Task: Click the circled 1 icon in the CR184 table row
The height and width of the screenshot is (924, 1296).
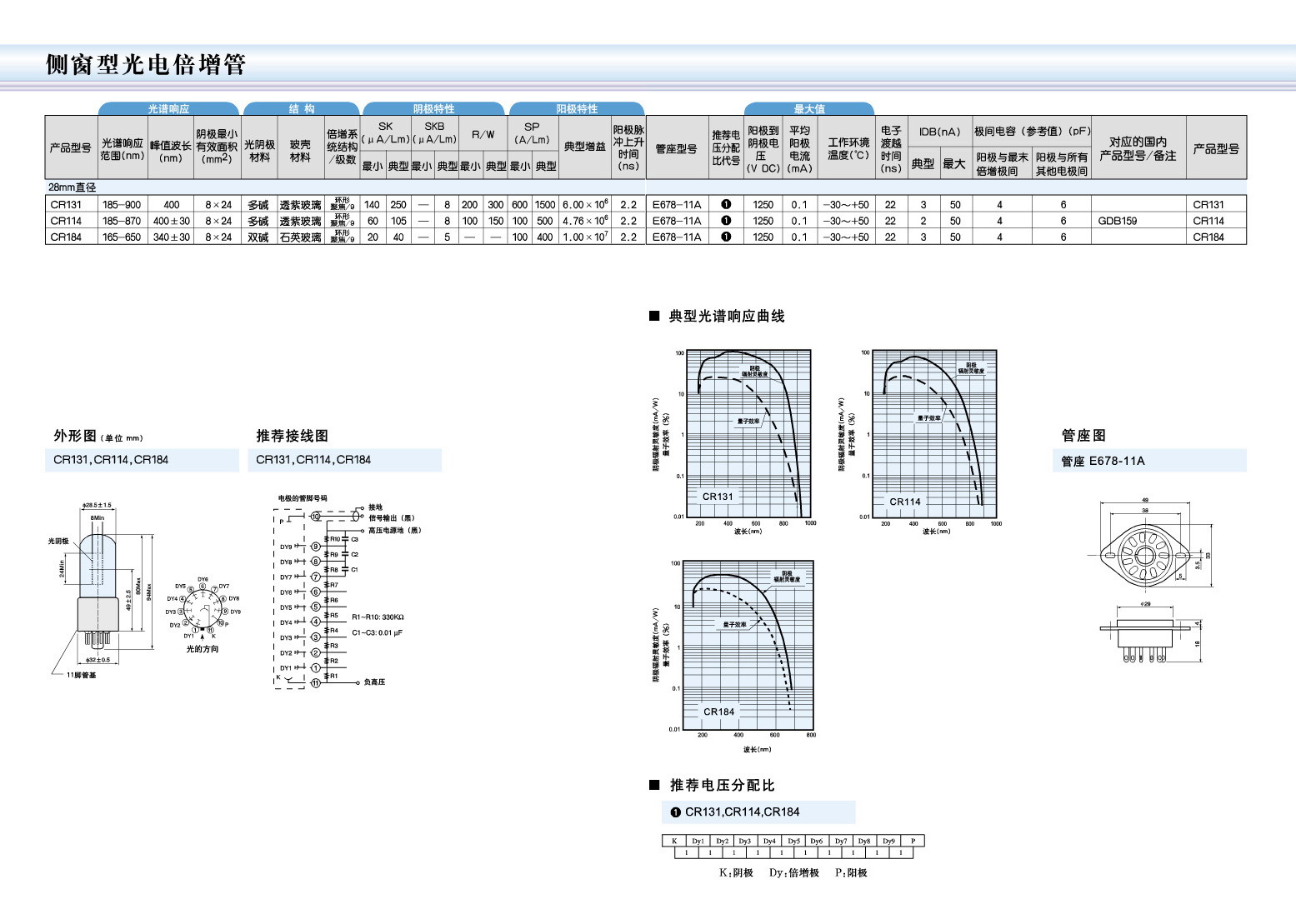Action: point(726,237)
